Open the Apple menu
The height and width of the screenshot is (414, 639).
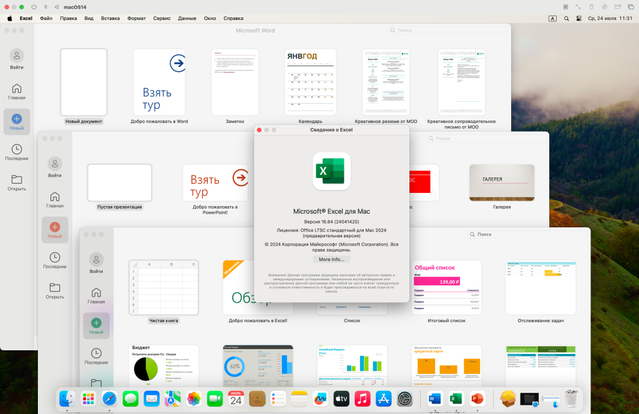[10, 18]
